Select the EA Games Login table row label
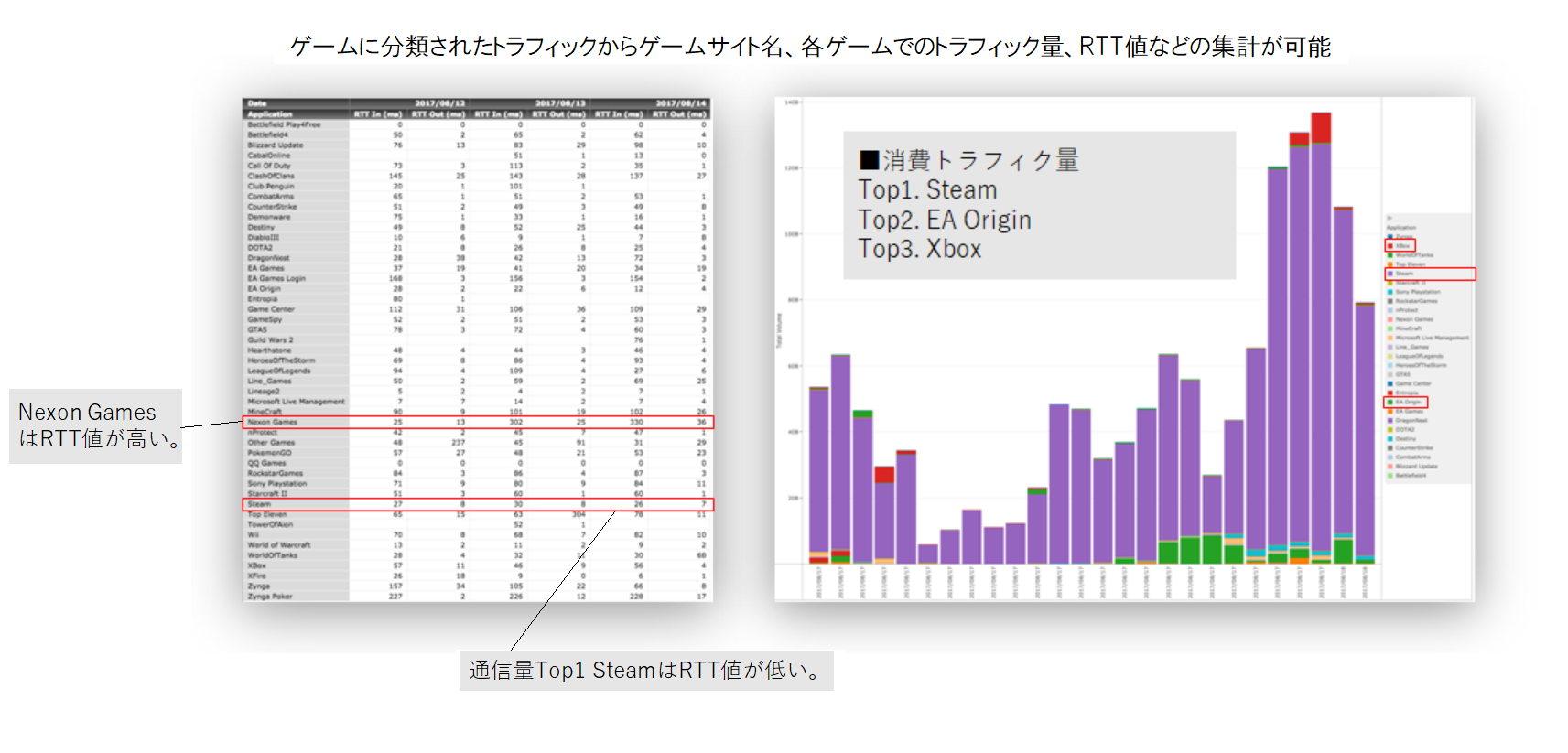 pyautogui.click(x=276, y=278)
